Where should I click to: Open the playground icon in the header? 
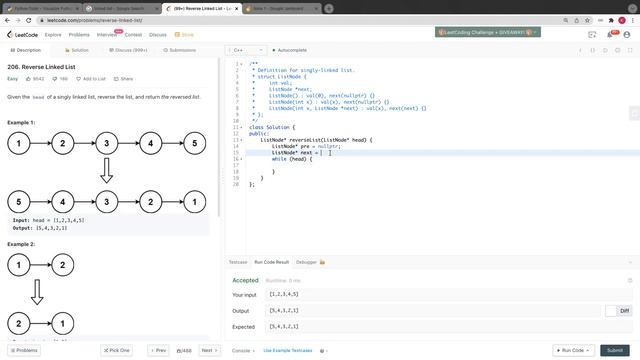[592, 35]
